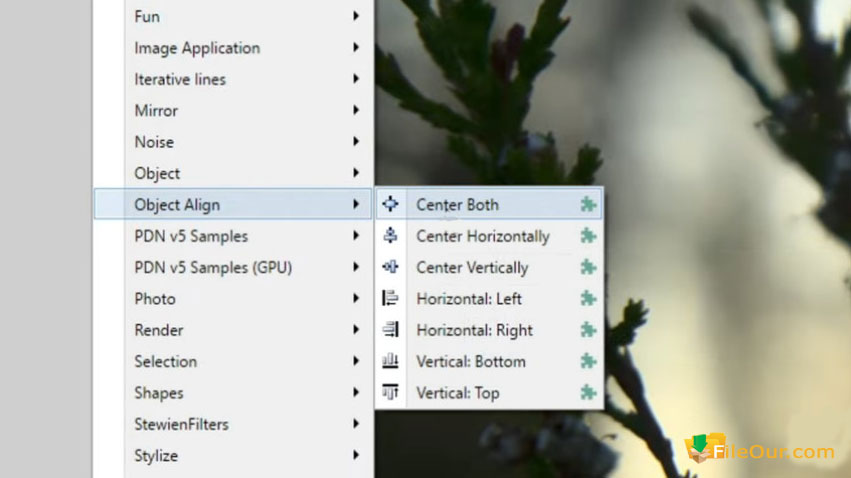Click the puzzle icon beside Horizontal: Right
Viewport: 851px width, 478px height.
point(588,330)
